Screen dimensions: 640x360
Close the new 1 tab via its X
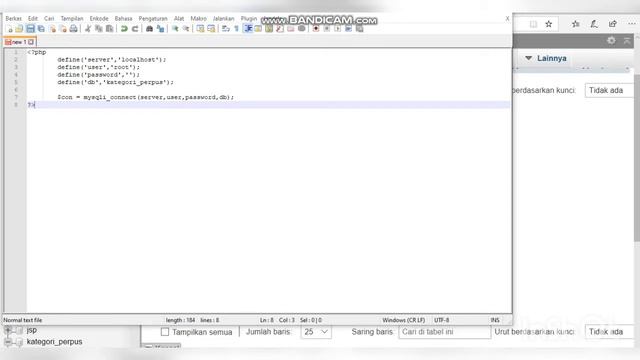point(31,42)
